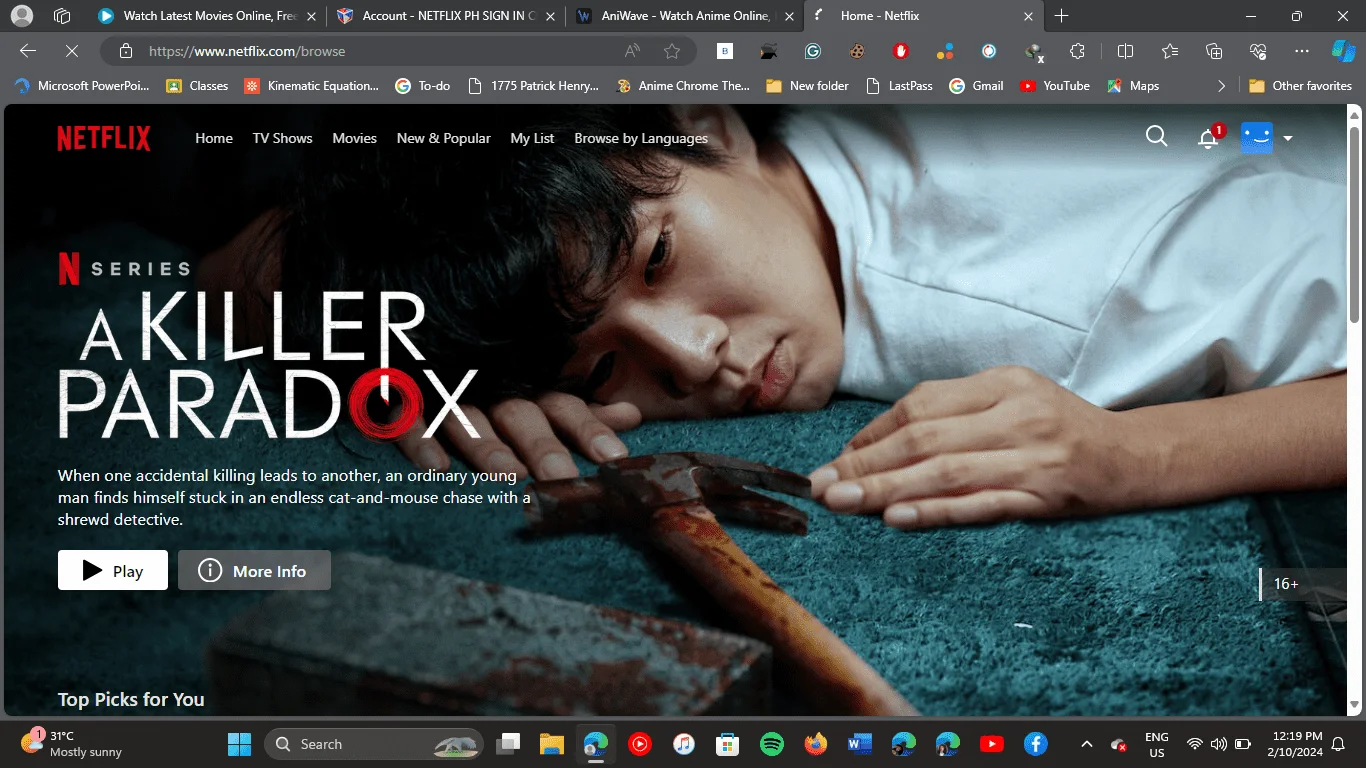
Task: Open the cookie extension icon
Action: point(857,51)
